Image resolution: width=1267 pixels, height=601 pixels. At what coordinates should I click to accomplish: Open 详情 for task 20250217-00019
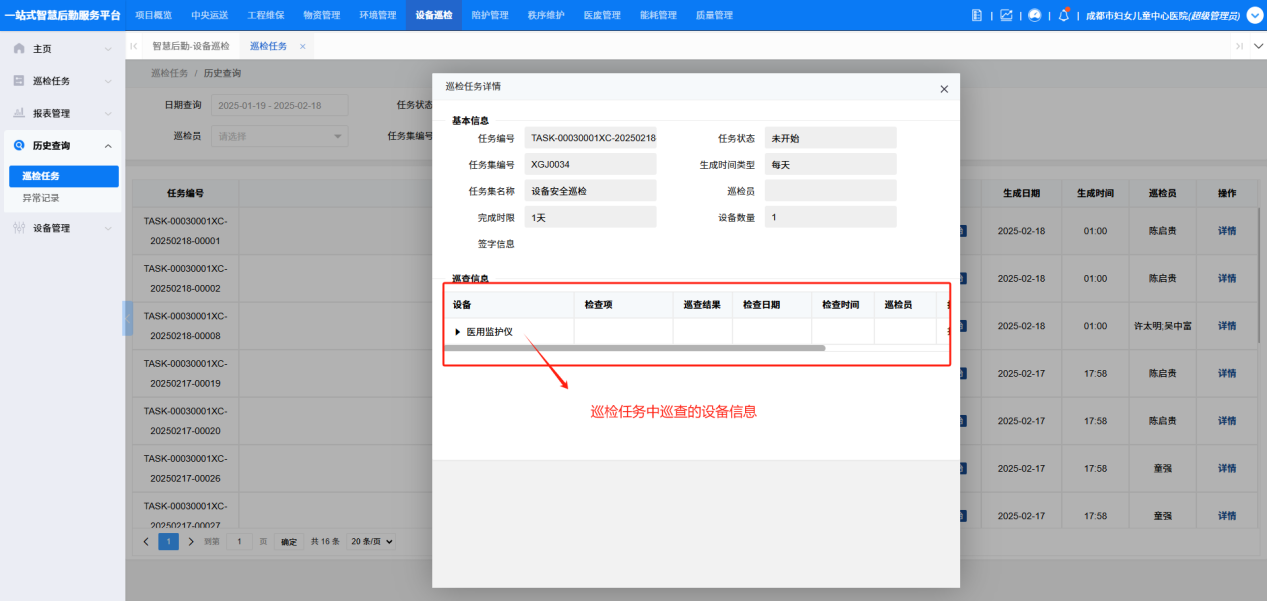[1227, 373]
